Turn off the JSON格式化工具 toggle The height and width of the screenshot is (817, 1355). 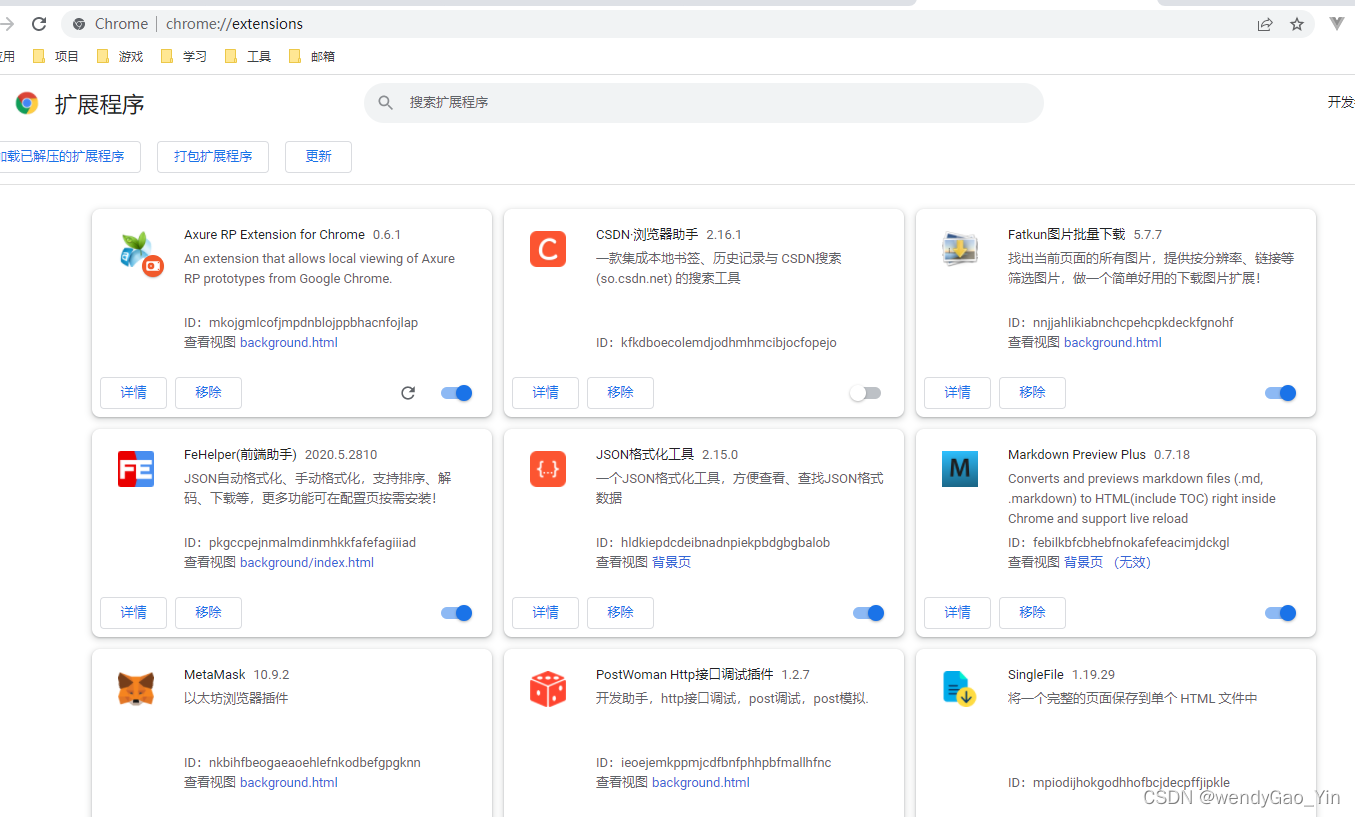tap(869, 613)
